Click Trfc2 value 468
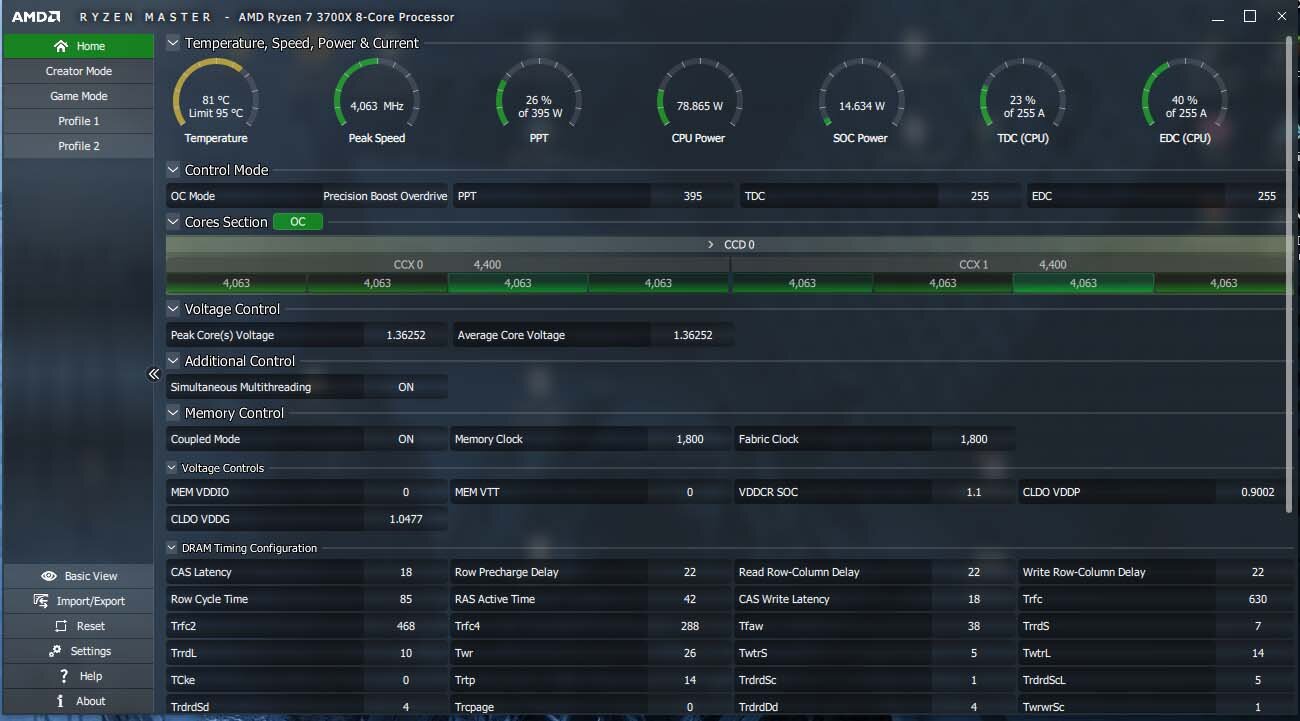The image size is (1300, 721). point(406,626)
